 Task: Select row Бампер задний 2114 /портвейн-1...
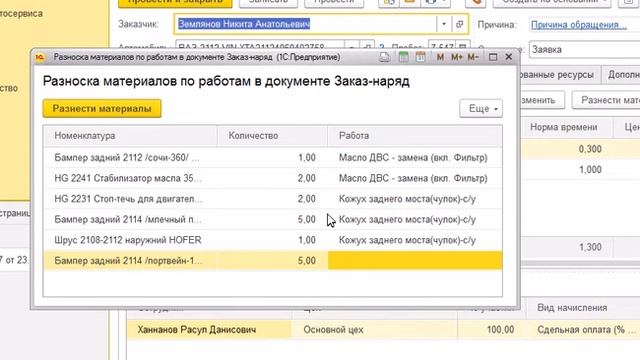click(273, 260)
